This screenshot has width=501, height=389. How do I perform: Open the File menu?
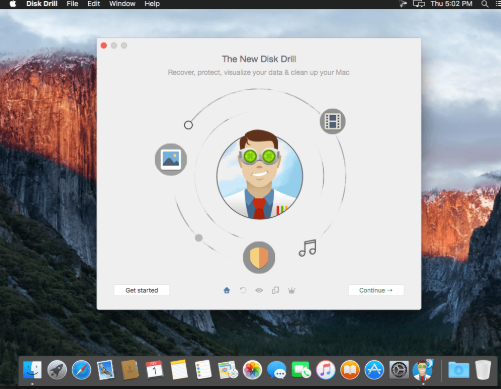72,4
